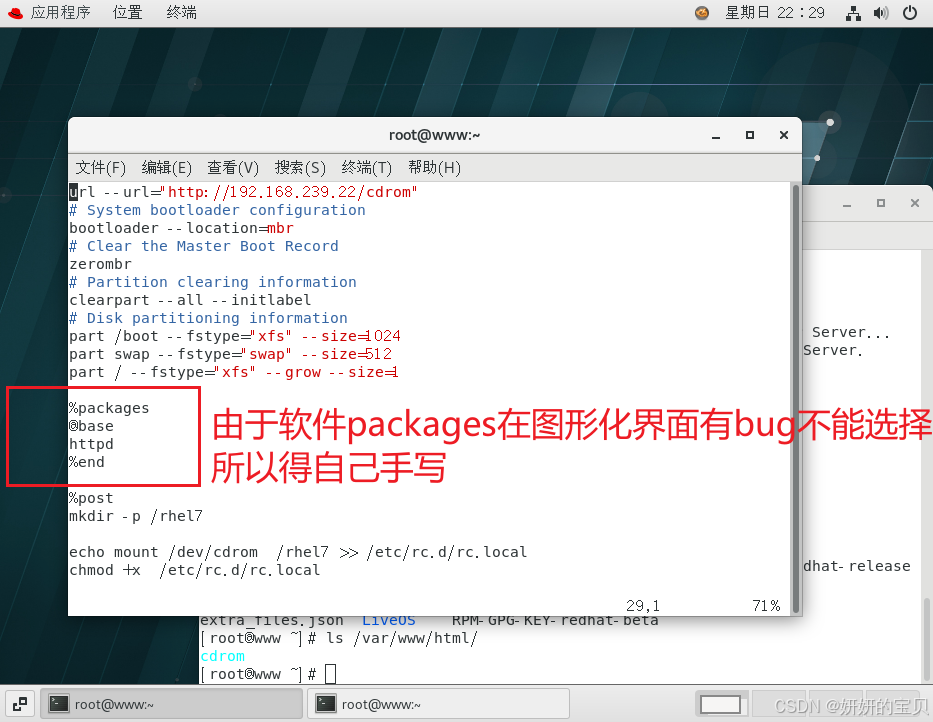Click the '# Clear the Master Boot Record' comment
The width and height of the screenshot is (933, 722).
click(x=203, y=246)
